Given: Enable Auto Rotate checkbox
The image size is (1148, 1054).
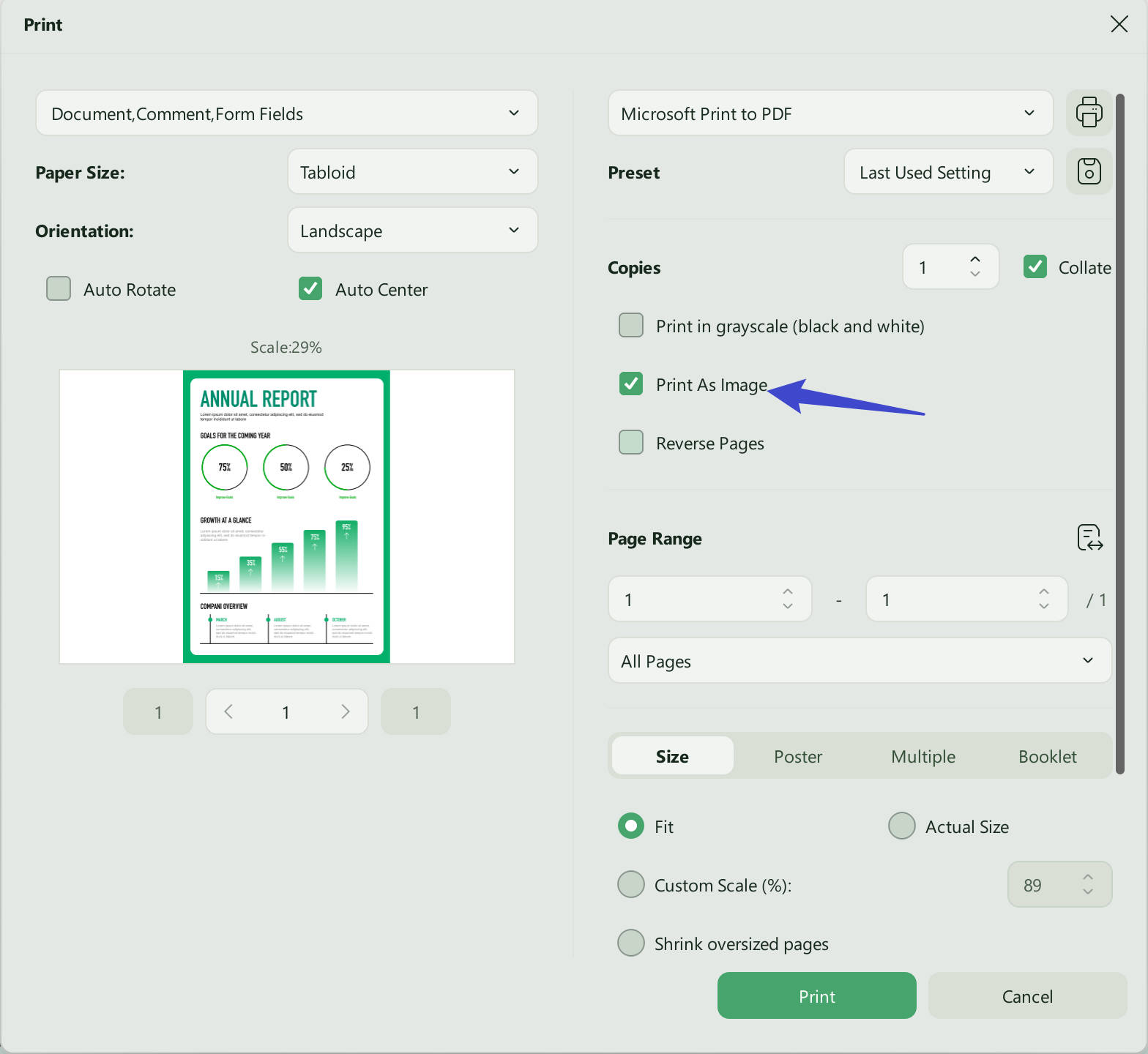Looking at the screenshot, I should click(x=59, y=288).
